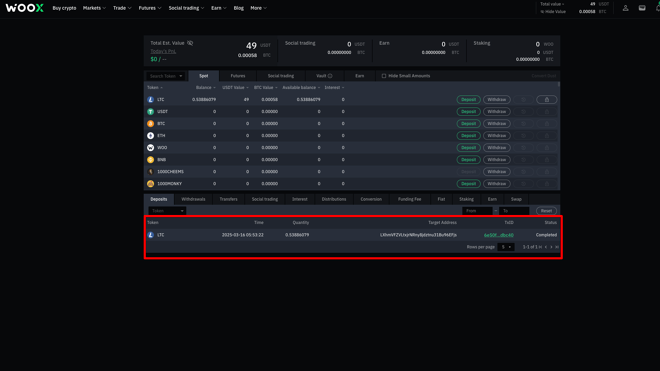The height and width of the screenshot is (371, 660).
Task: Click the BNB coin icon
Action: (150, 160)
